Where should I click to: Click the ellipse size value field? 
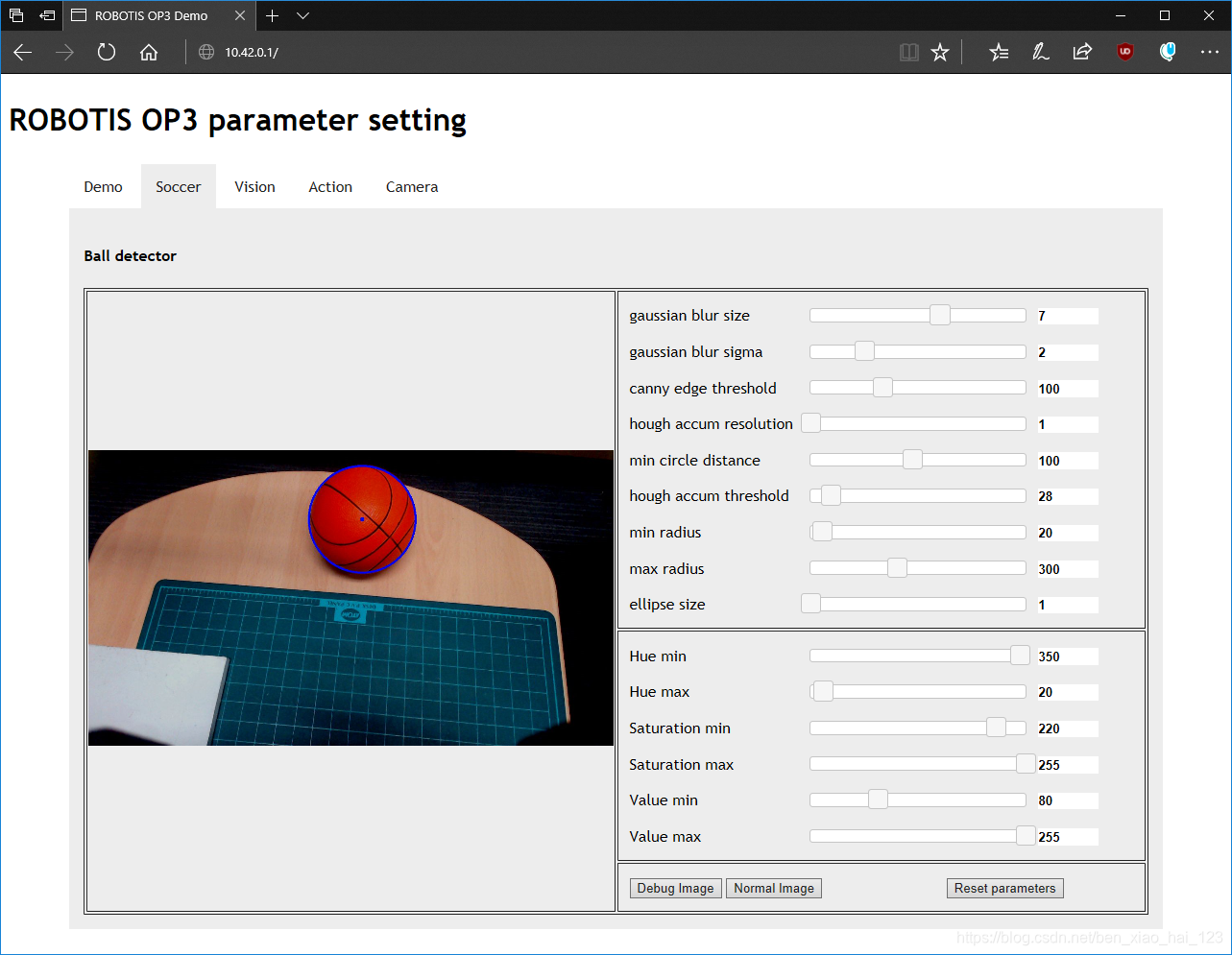tap(1068, 605)
